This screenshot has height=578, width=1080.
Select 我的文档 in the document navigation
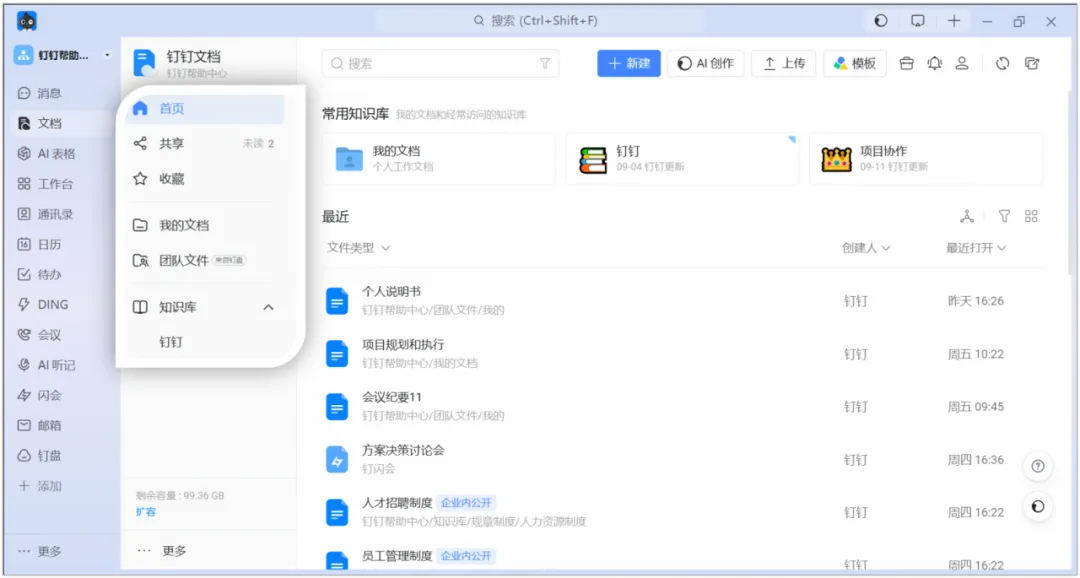[205, 225]
